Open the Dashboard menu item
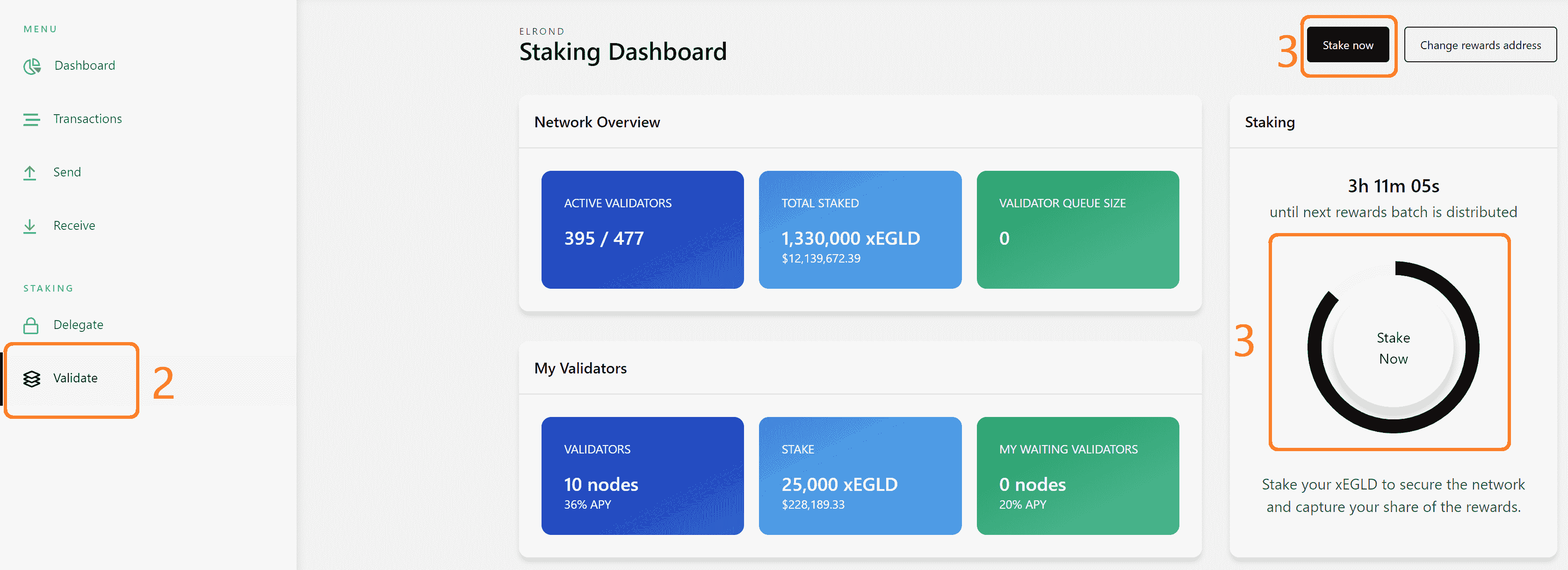 [x=85, y=66]
